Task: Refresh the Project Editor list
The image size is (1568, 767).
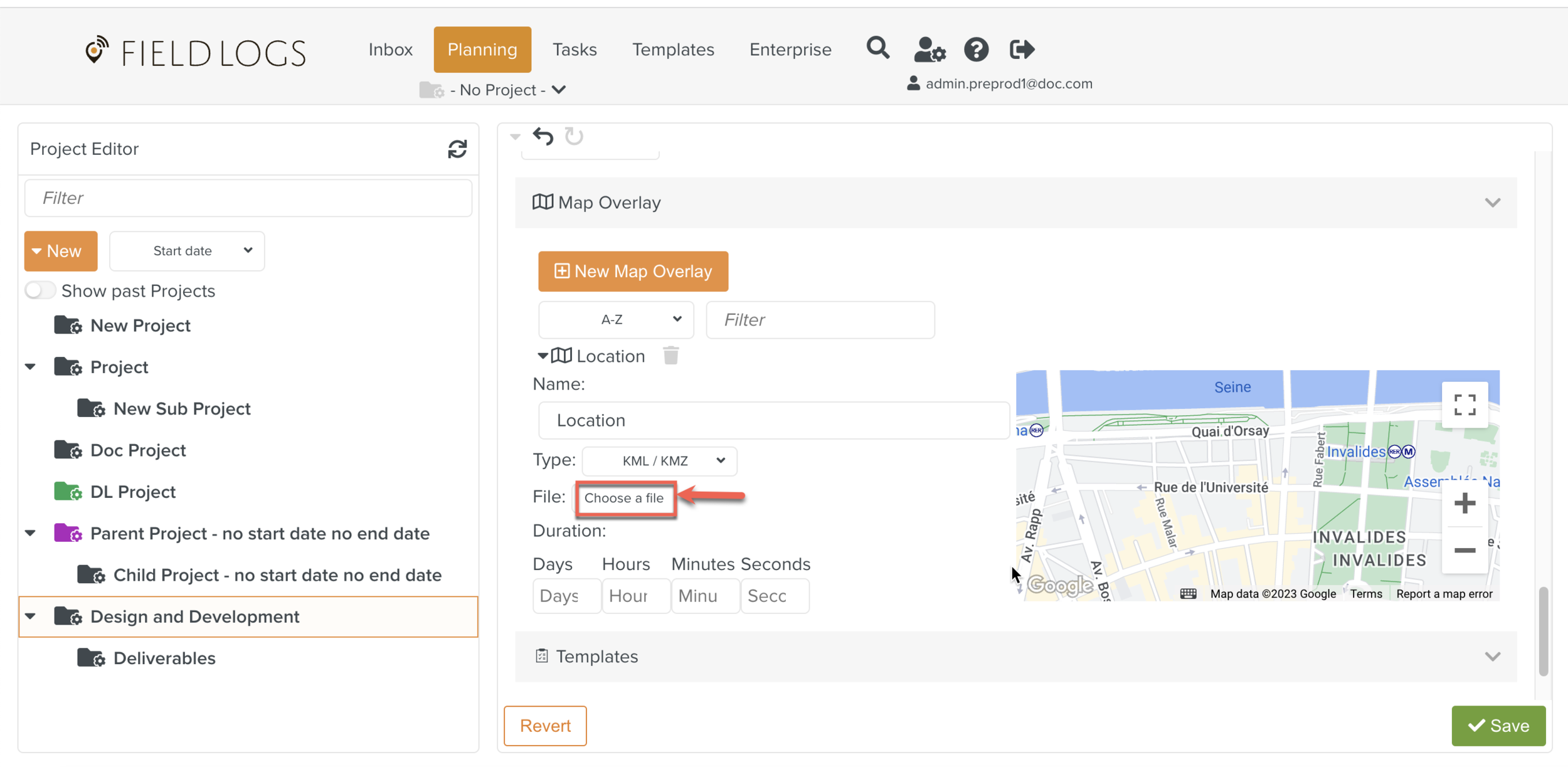Action: click(x=457, y=149)
